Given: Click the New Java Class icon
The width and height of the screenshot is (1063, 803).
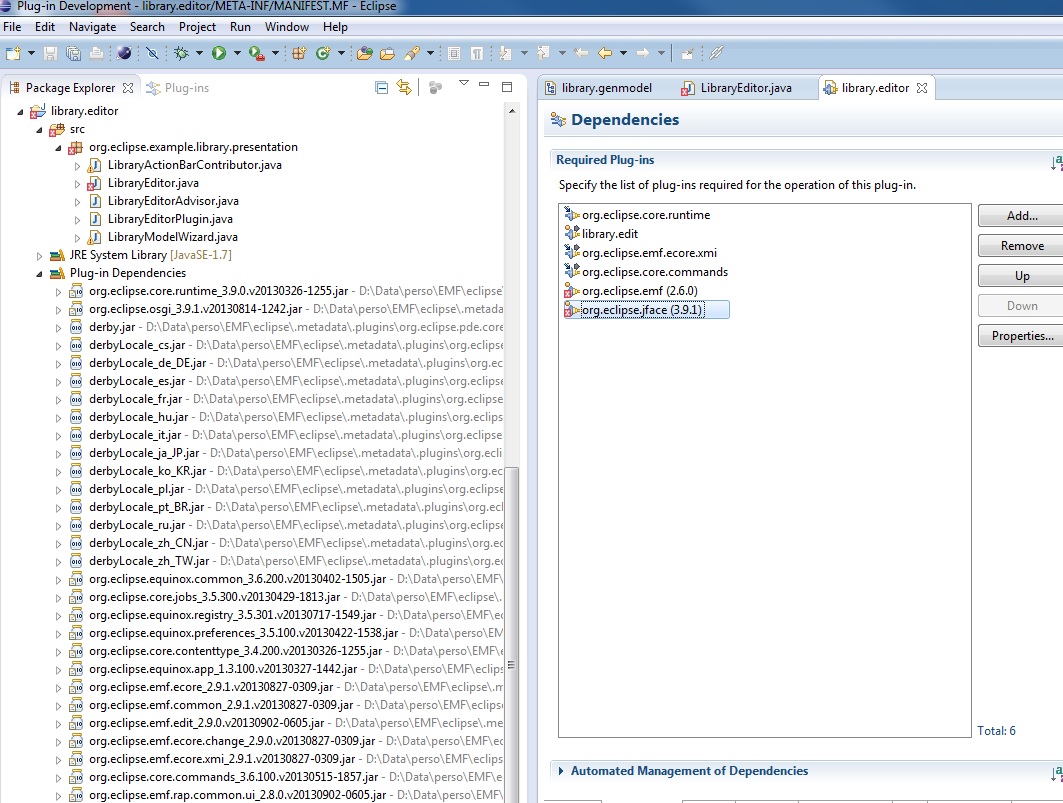Looking at the screenshot, I should click(323, 53).
